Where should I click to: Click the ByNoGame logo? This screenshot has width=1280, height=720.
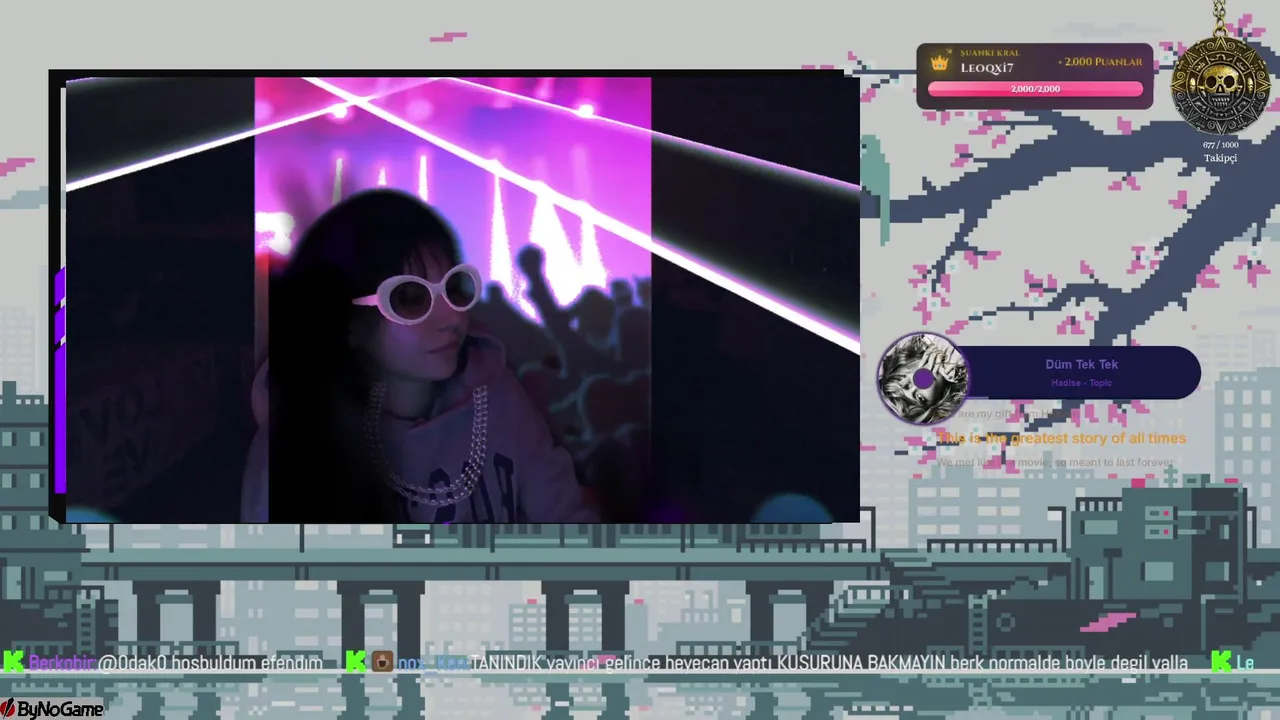click(x=52, y=709)
